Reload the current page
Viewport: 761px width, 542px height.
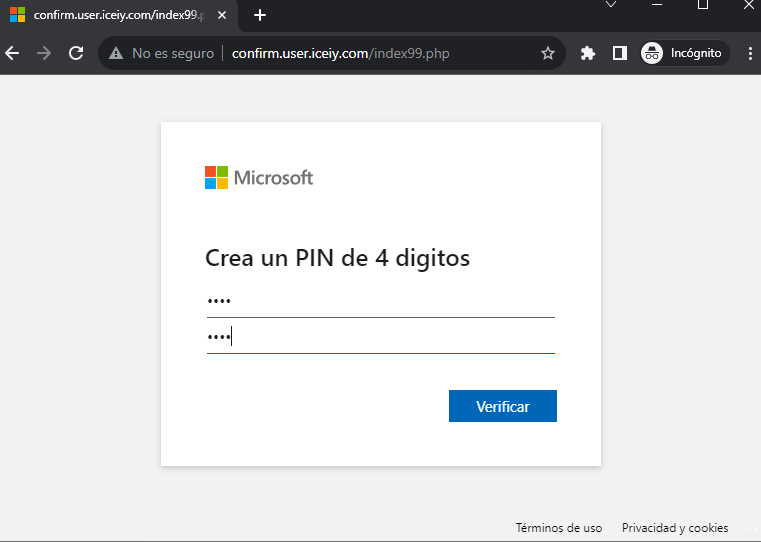click(x=76, y=53)
